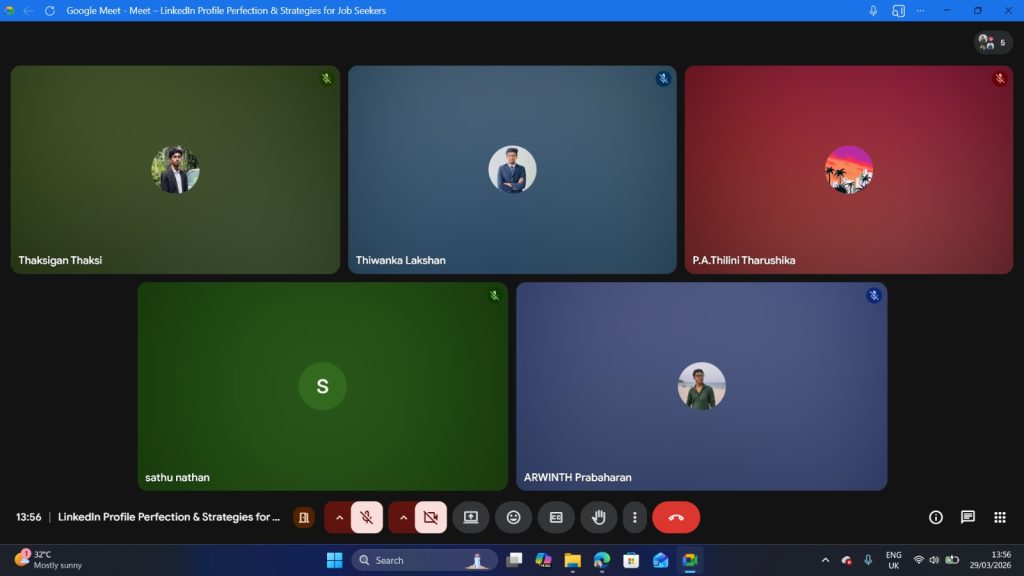1024x576 pixels.
Task: Start presenting your screen
Action: [x=470, y=517]
